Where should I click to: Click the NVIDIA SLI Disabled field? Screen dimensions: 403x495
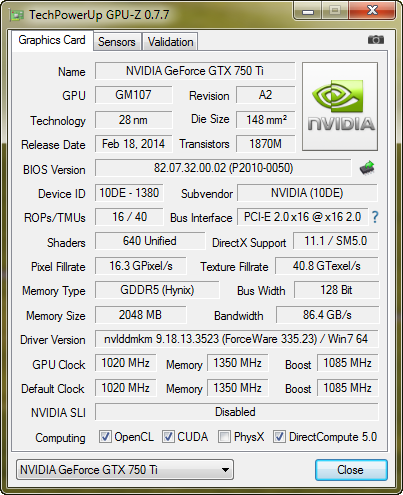236,412
